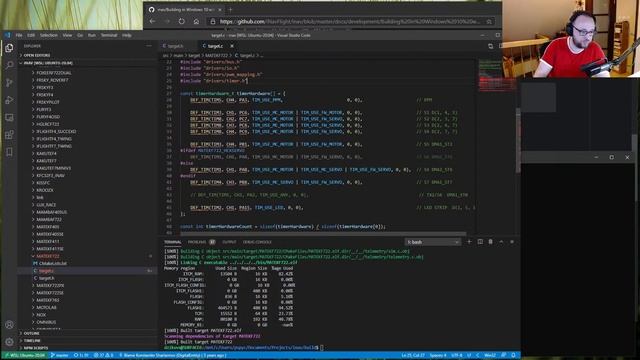Maximize terminal panel with up chevron
The image size is (640, 360).
(501, 242)
